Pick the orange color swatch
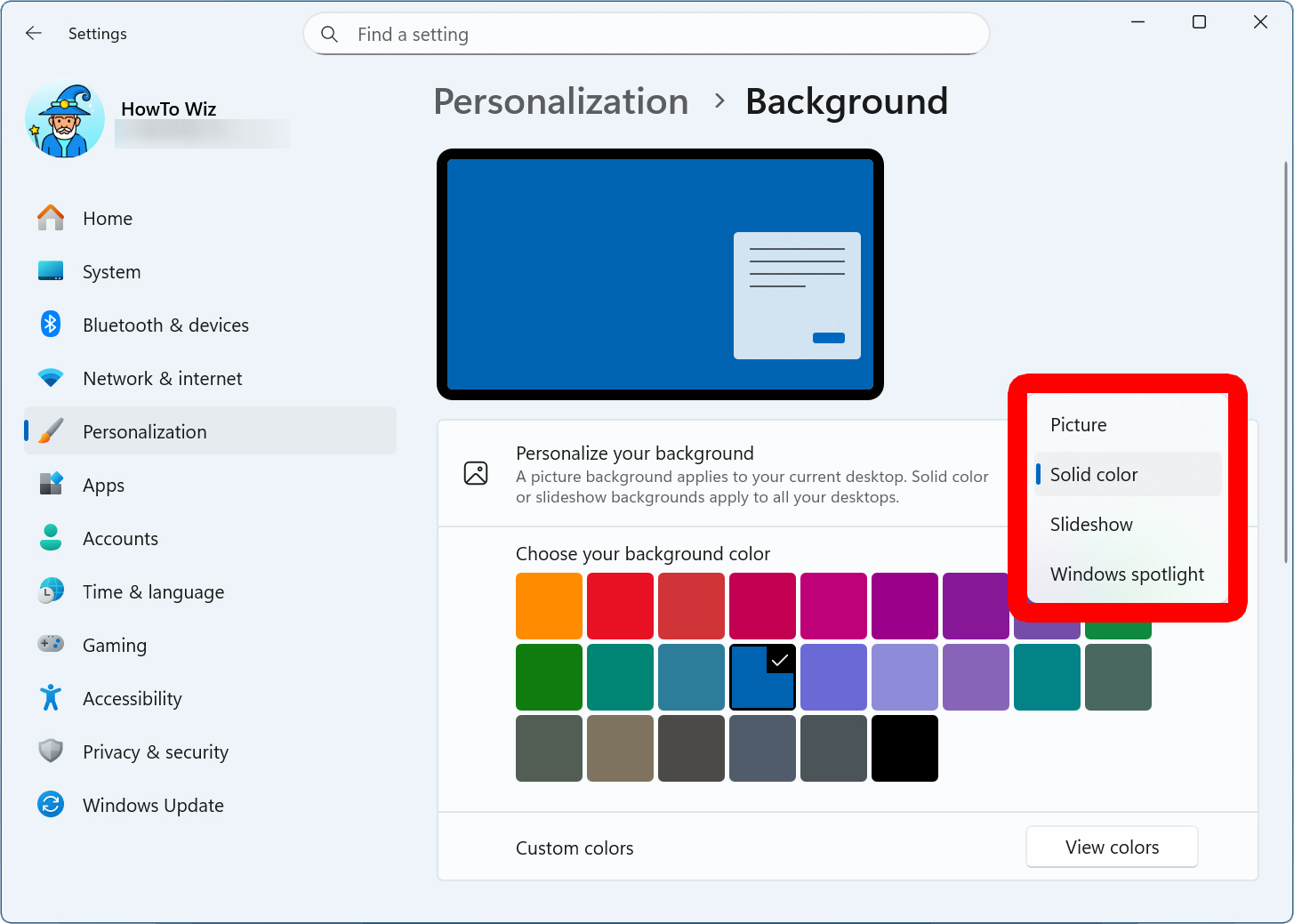The width and height of the screenshot is (1294, 924). coord(549,606)
